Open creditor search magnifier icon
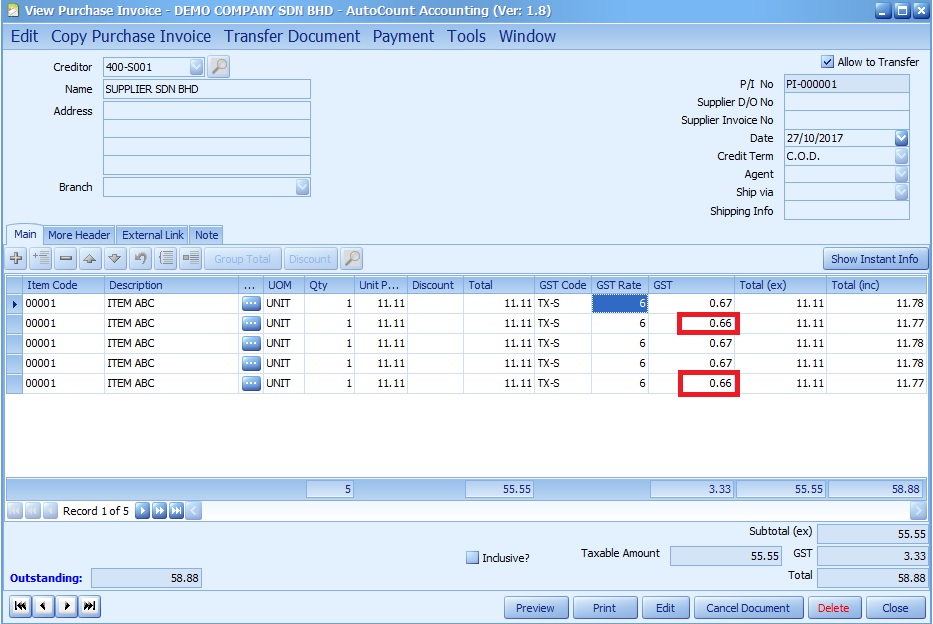 coord(219,67)
